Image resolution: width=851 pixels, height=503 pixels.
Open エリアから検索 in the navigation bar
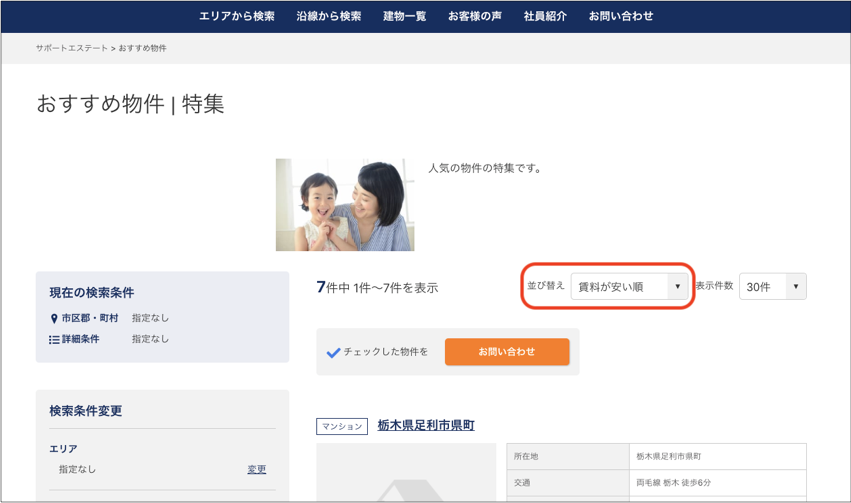(x=236, y=16)
